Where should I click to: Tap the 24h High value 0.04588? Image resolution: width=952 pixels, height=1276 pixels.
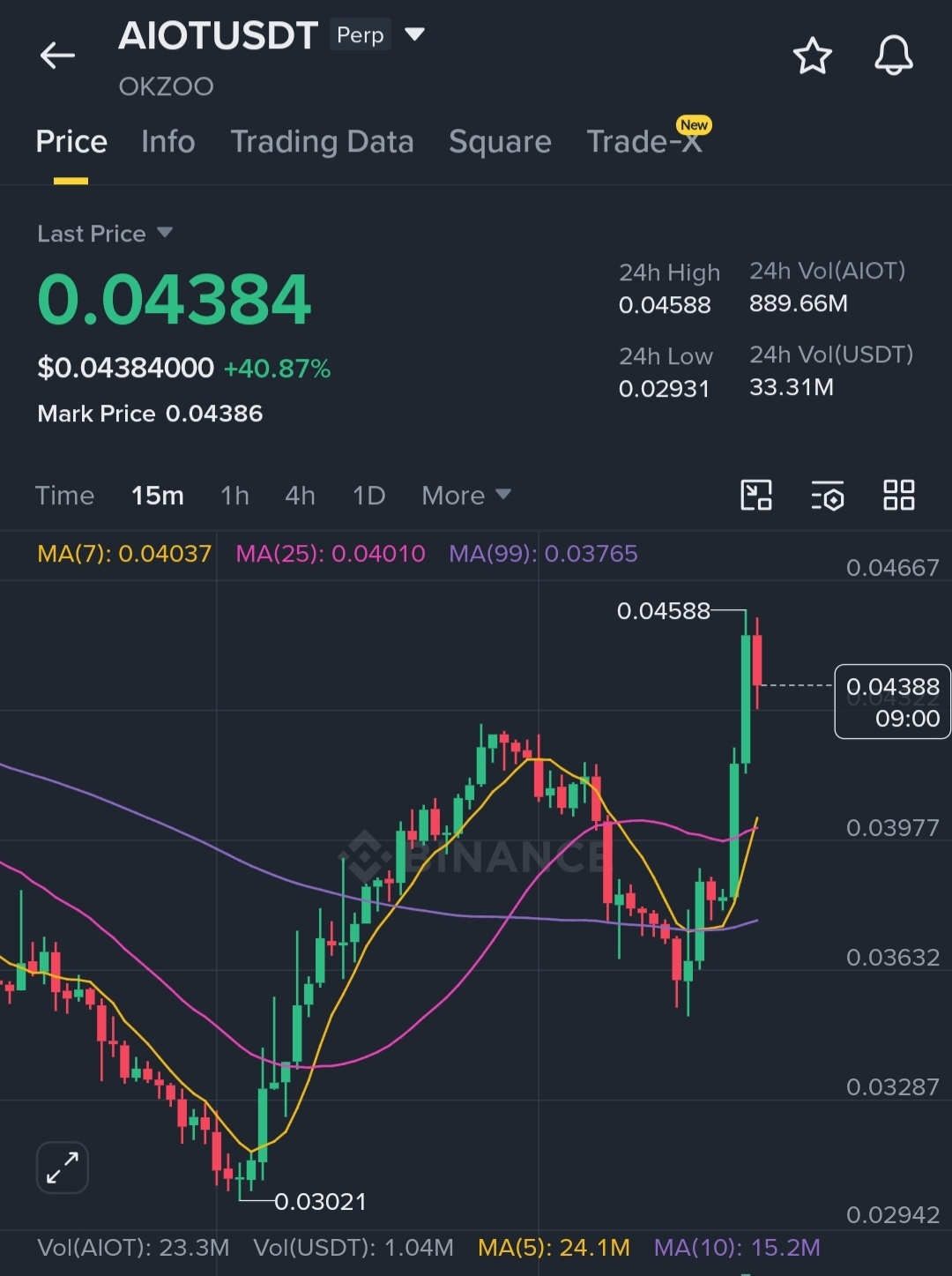coord(665,305)
